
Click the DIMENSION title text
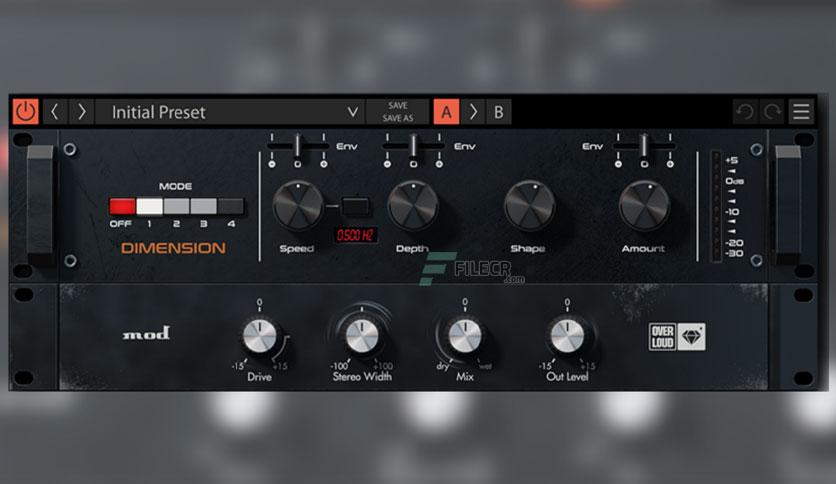click(173, 248)
